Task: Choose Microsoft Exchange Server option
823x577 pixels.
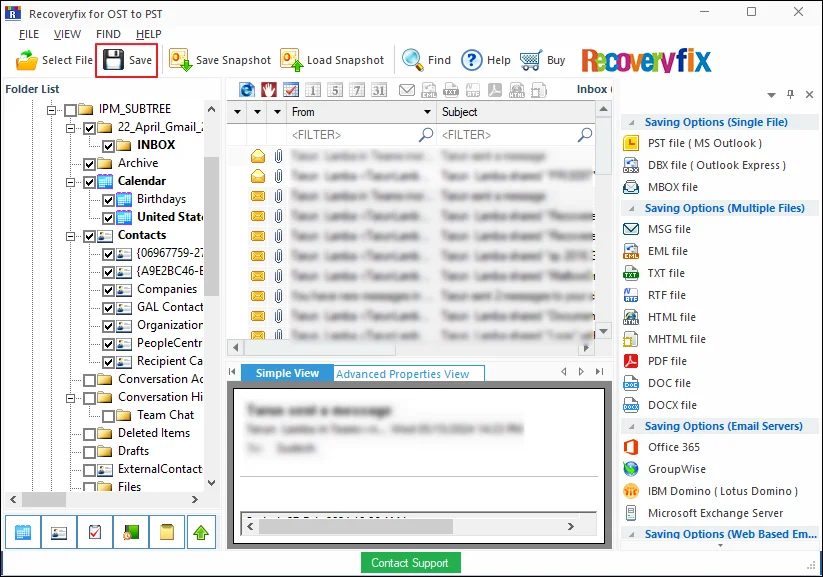Action: coord(715,514)
